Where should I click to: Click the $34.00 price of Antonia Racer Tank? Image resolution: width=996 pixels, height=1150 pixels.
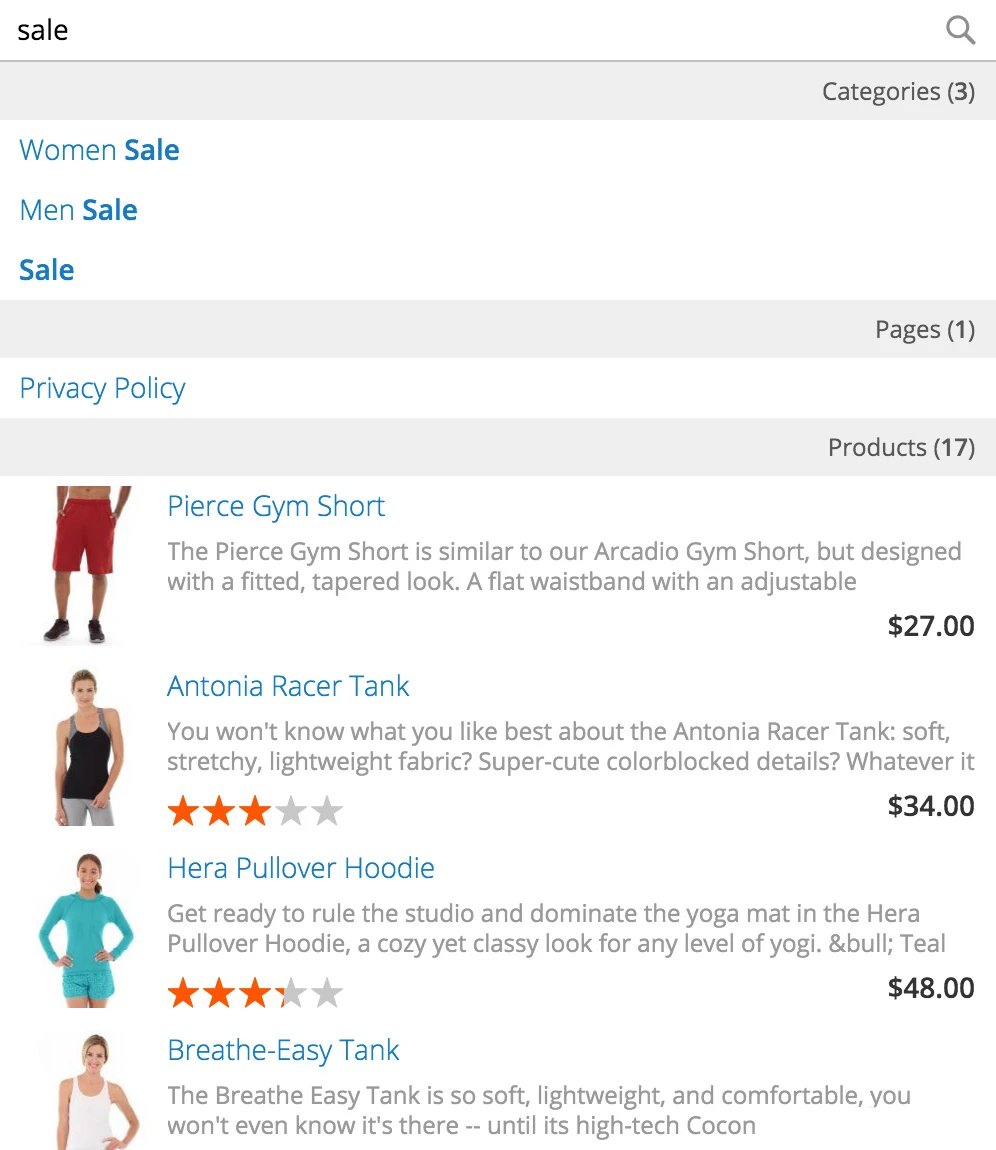point(930,806)
